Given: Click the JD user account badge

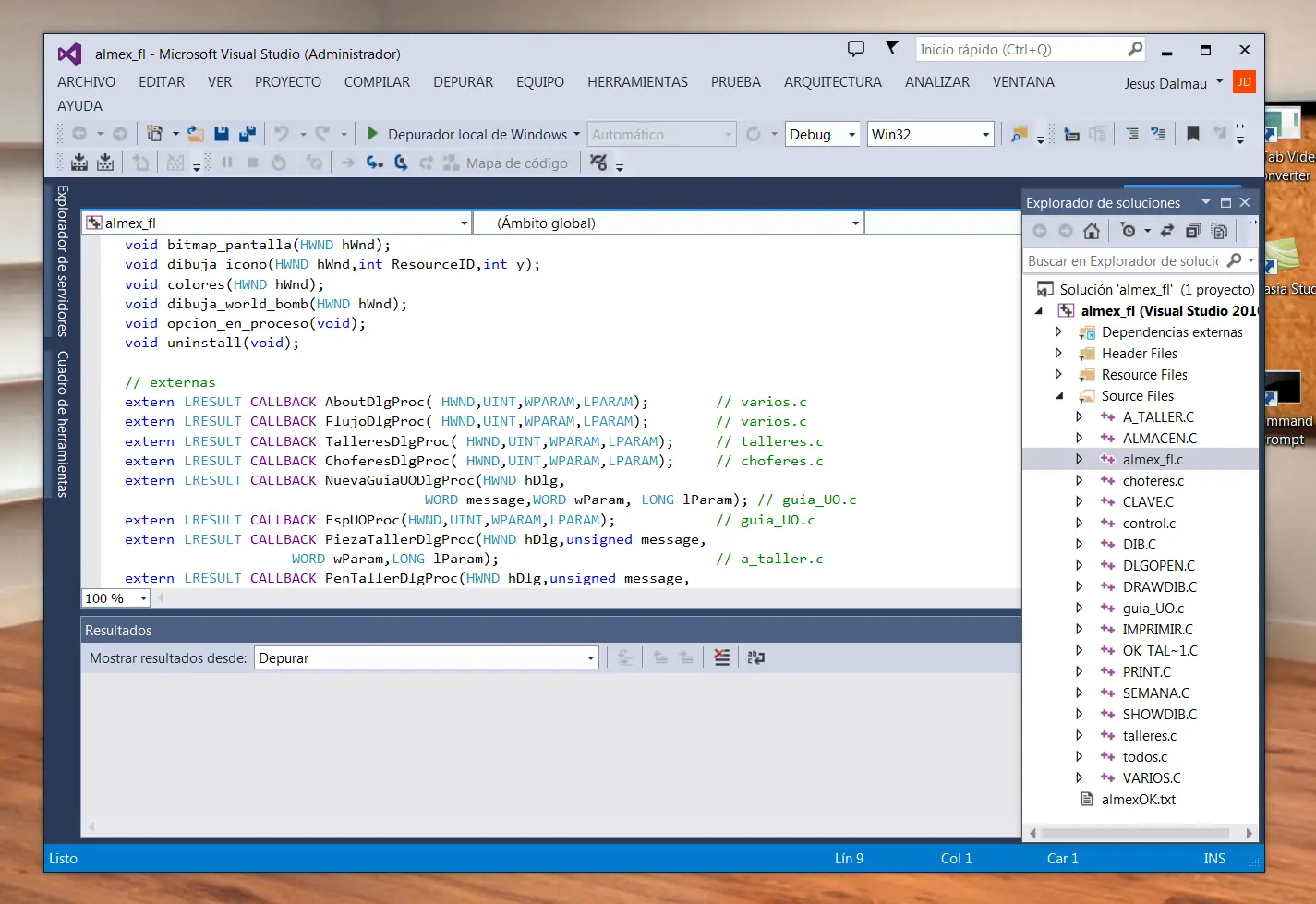Looking at the screenshot, I should point(1245,82).
